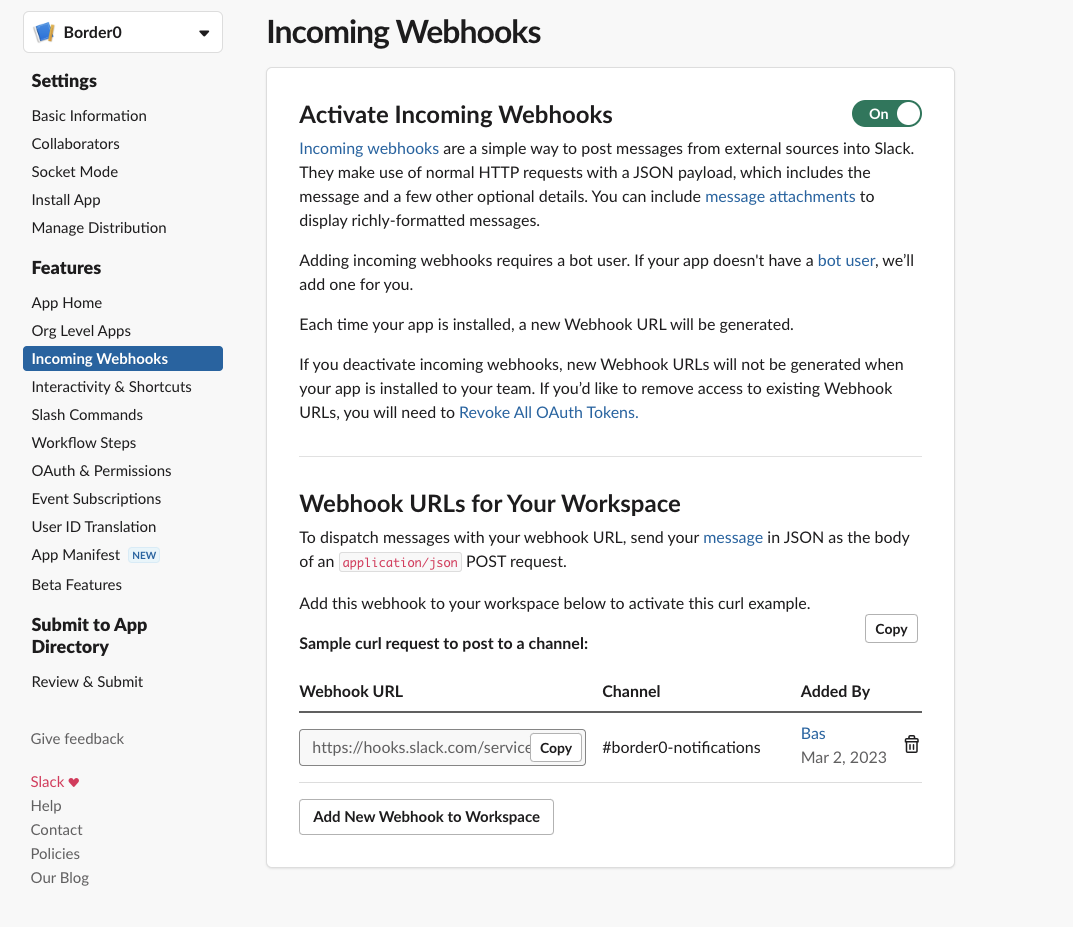Click the Submit to App Directory heading
The width and height of the screenshot is (1073, 927).
[89, 636]
